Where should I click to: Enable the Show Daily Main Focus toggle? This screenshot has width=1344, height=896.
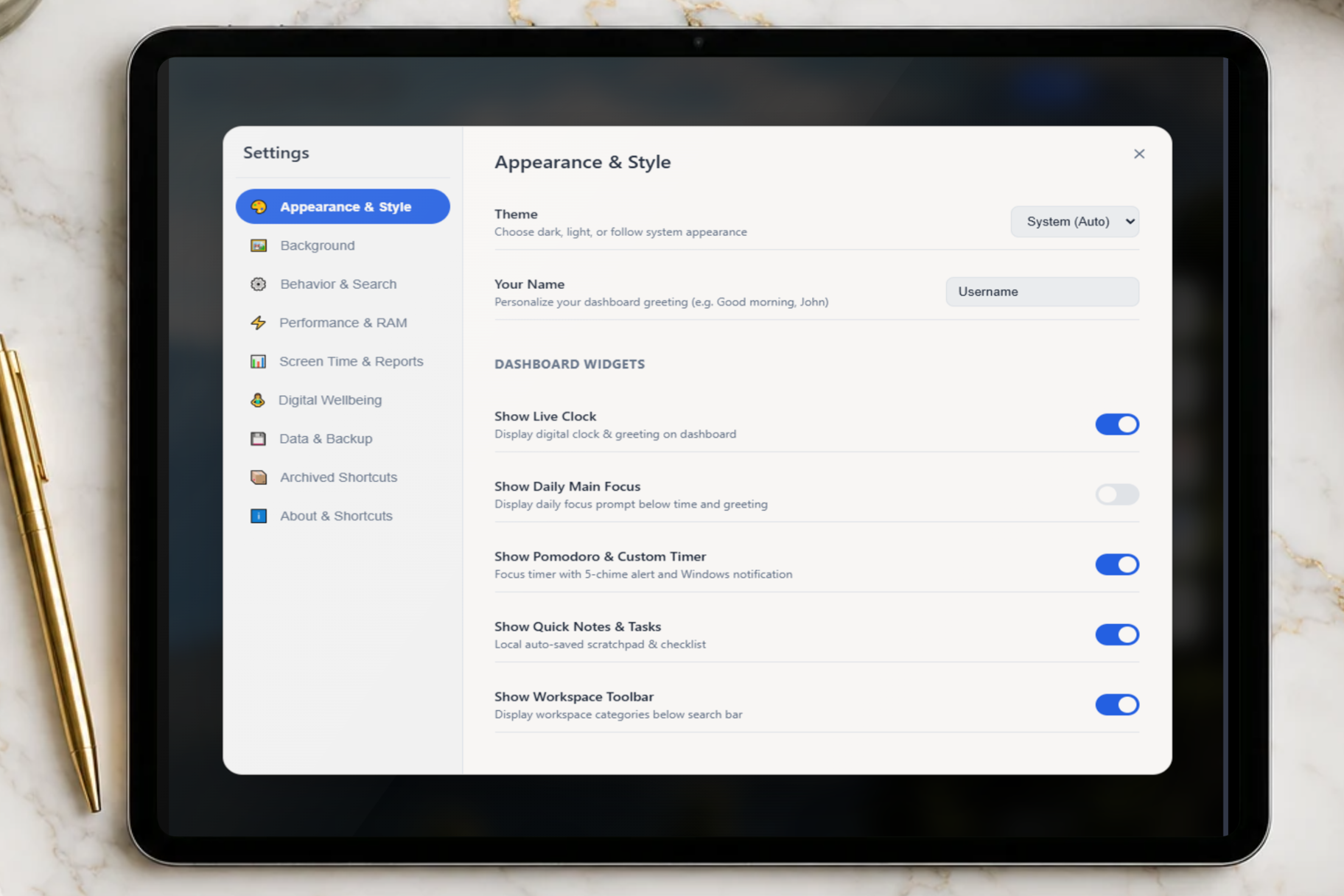point(1117,494)
